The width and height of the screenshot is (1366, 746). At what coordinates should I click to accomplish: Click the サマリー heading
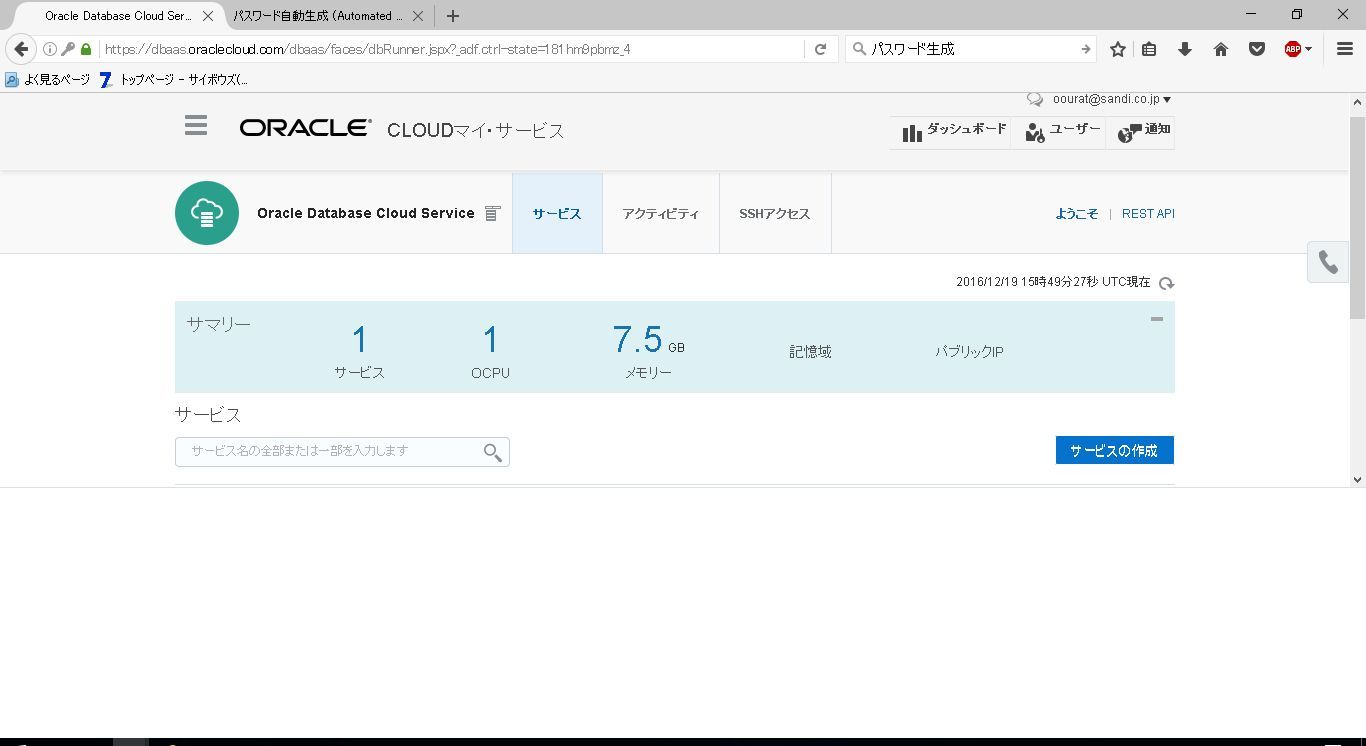coord(218,324)
